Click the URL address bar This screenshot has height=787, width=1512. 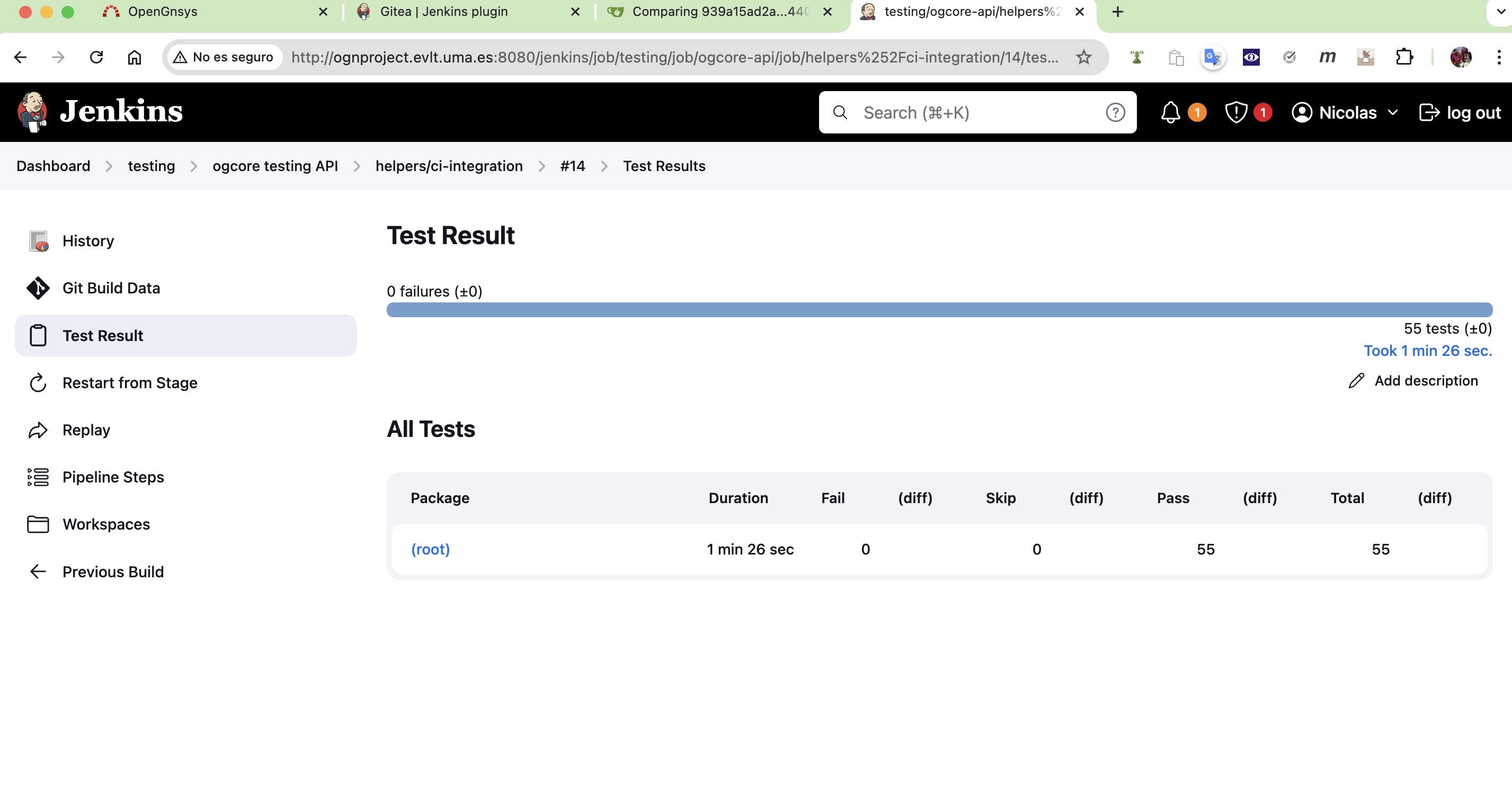(675, 58)
